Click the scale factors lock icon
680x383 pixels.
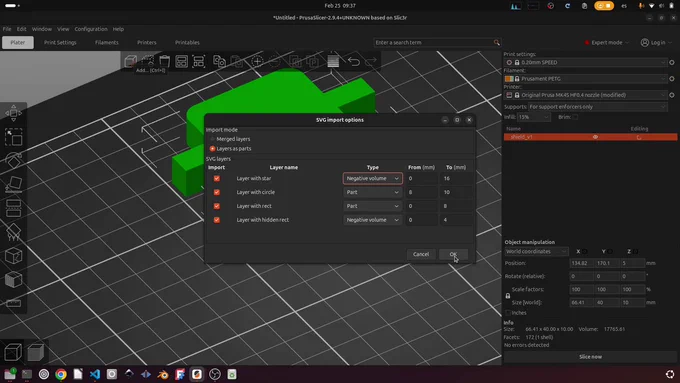coord(508,296)
